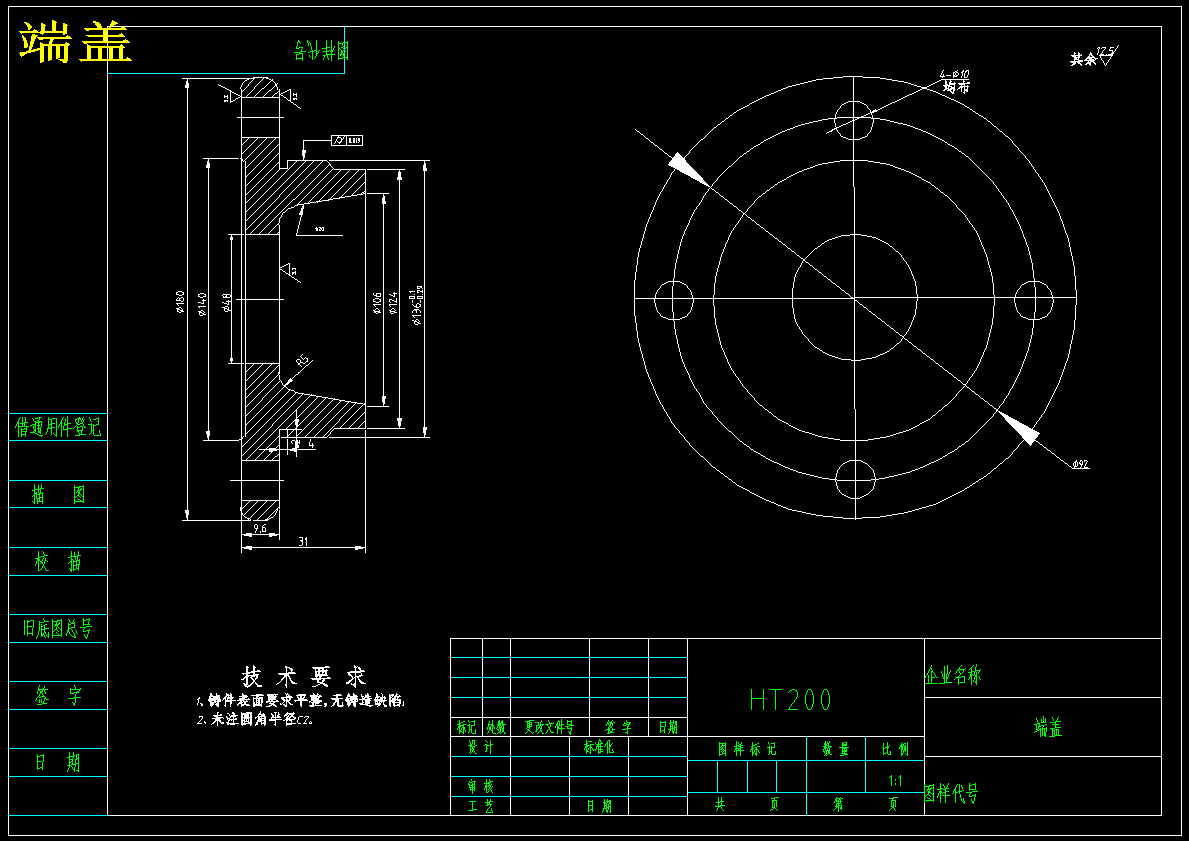Click the 设计 row label

pos(480,747)
